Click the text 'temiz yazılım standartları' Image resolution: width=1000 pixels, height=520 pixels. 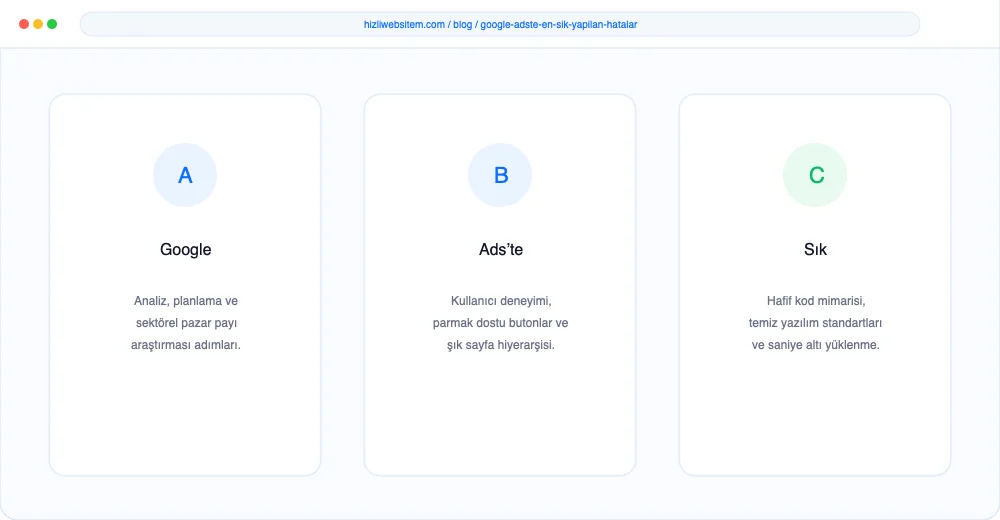tap(815, 323)
